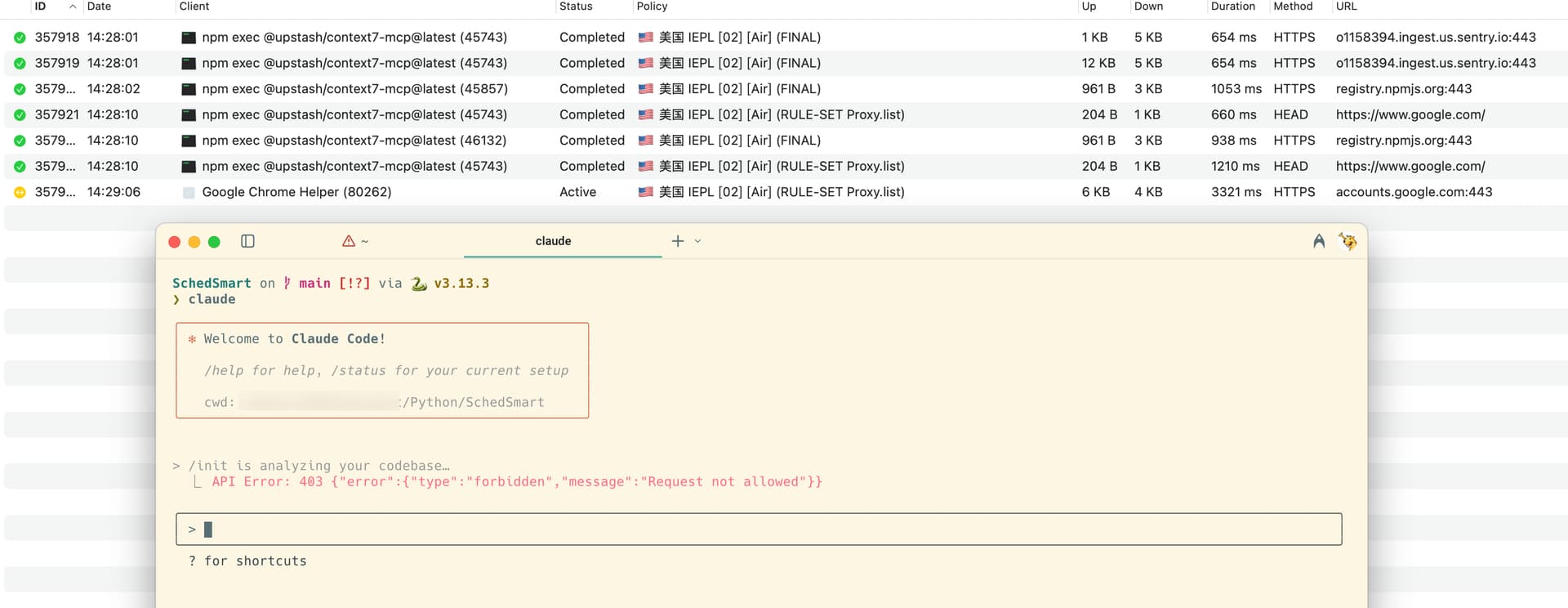Viewport: 1568px width, 608px height.
Task: Click 'npm exec @upstash/context7-mcp@latest (46132)' client
Action: click(354, 141)
